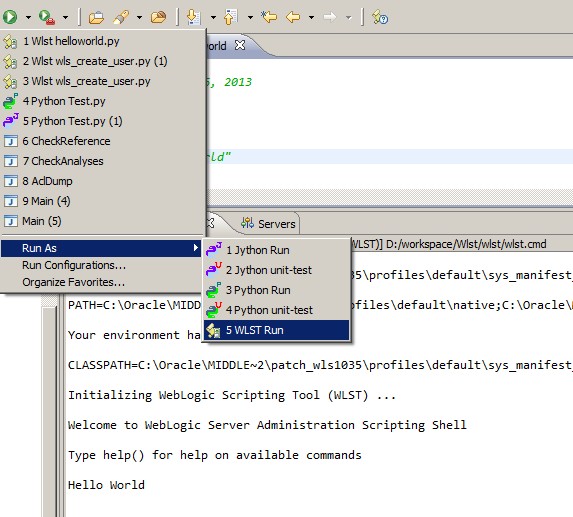Choose 4 Python unit-test

277,310
